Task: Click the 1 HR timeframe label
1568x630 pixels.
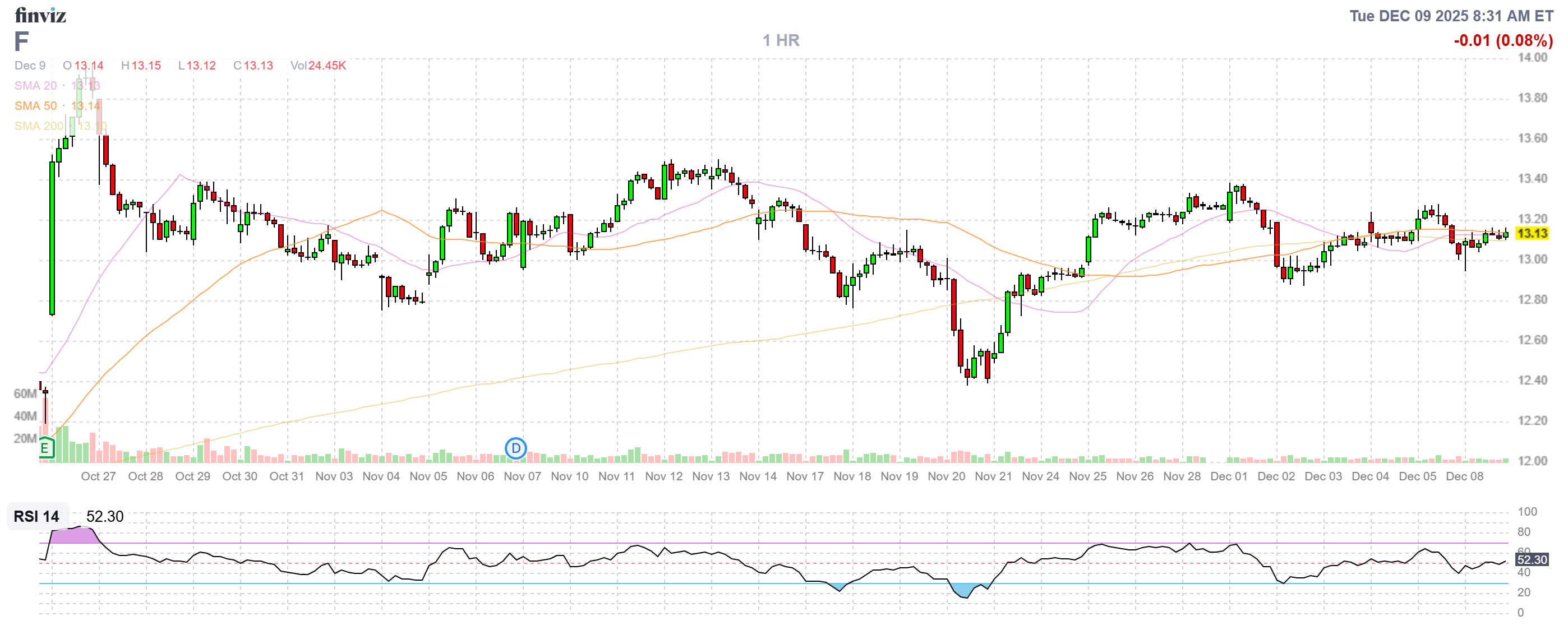Action: tap(781, 40)
